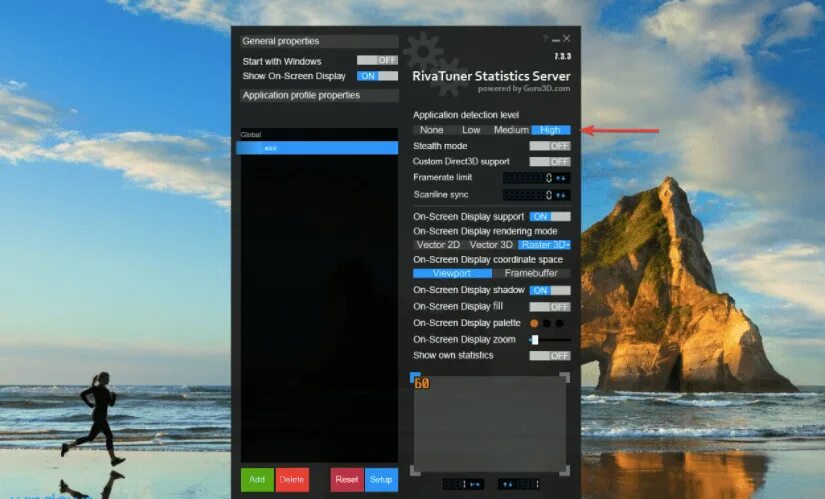Select bottom-right corner anchor of OSD preview
This screenshot has height=499, width=825.
click(x=565, y=471)
